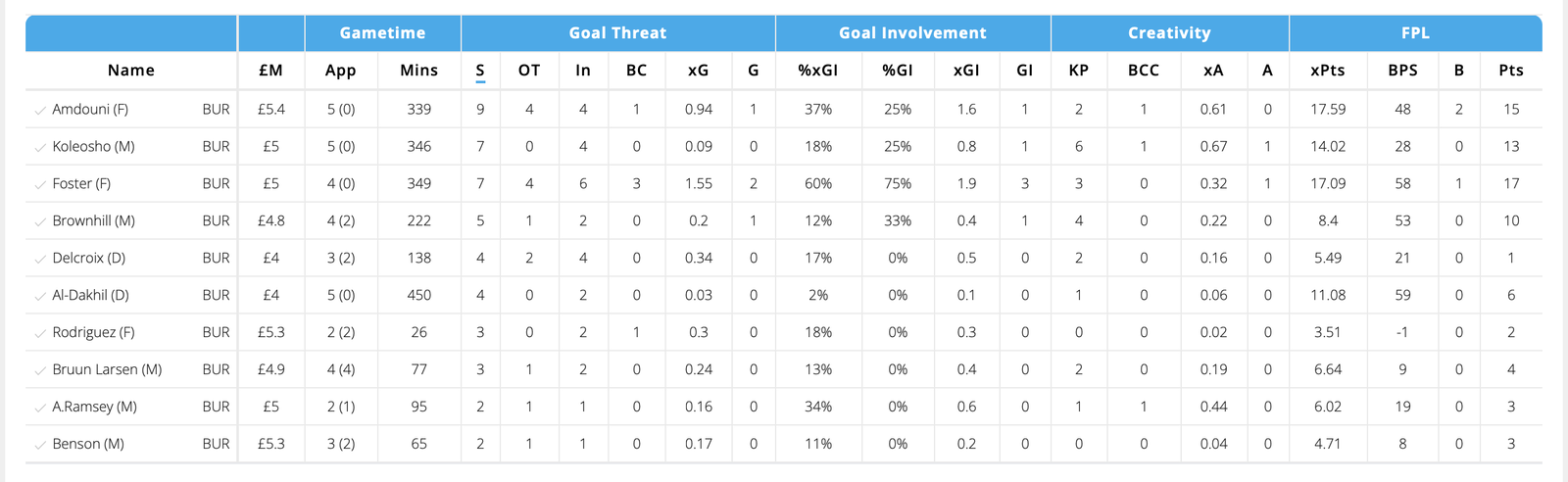Screen dimensions: 1568x482
Task: Click the checkmark icon for Benson (M)
Action: [40, 445]
